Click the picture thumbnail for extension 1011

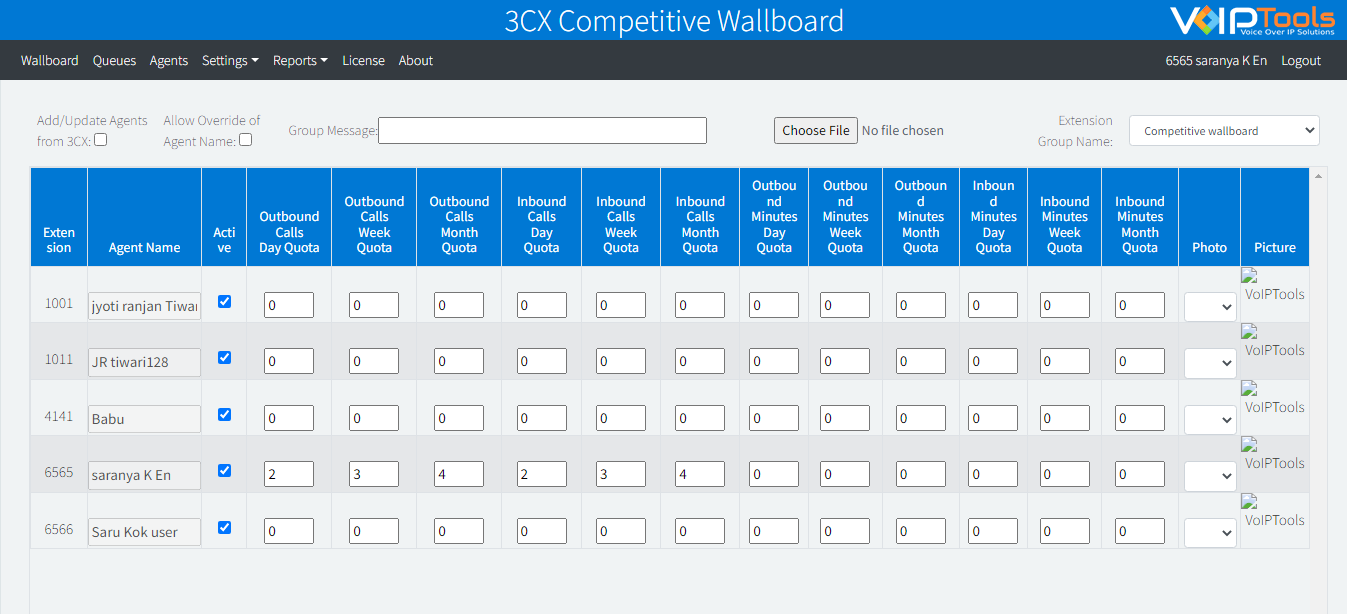point(1274,341)
